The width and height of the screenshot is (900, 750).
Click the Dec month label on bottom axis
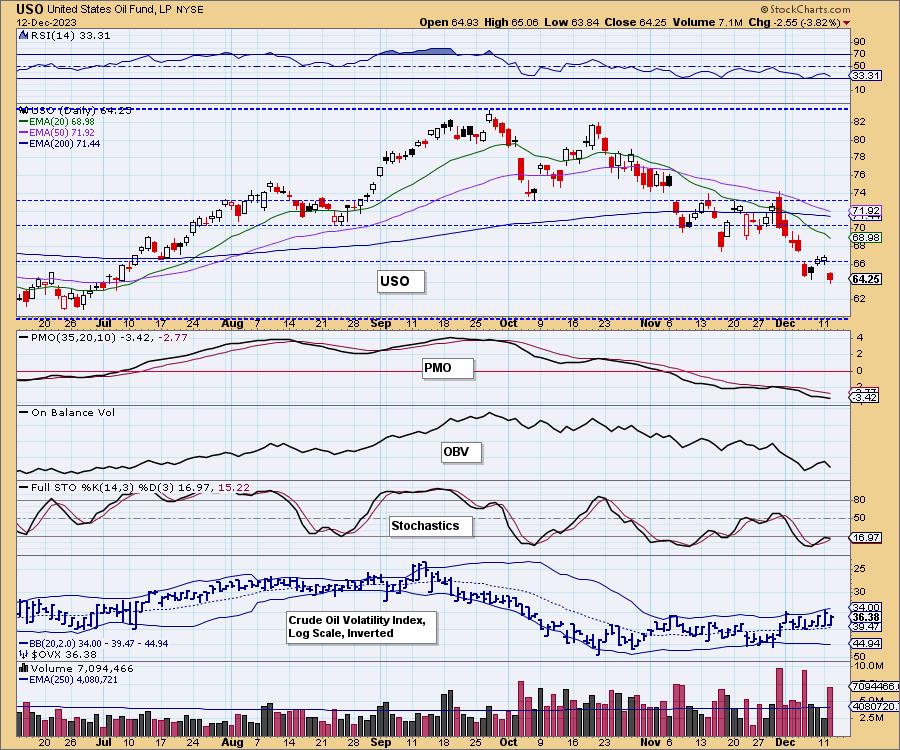pyautogui.click(x=785, y=742)
